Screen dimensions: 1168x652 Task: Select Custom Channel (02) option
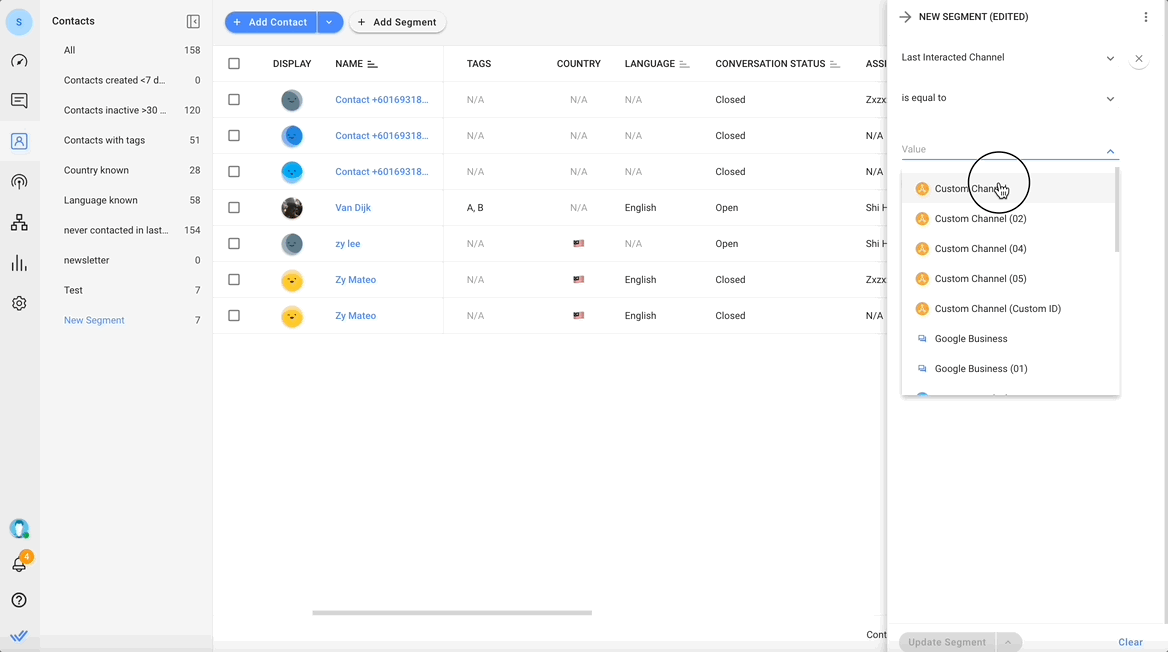pos(980,219)
